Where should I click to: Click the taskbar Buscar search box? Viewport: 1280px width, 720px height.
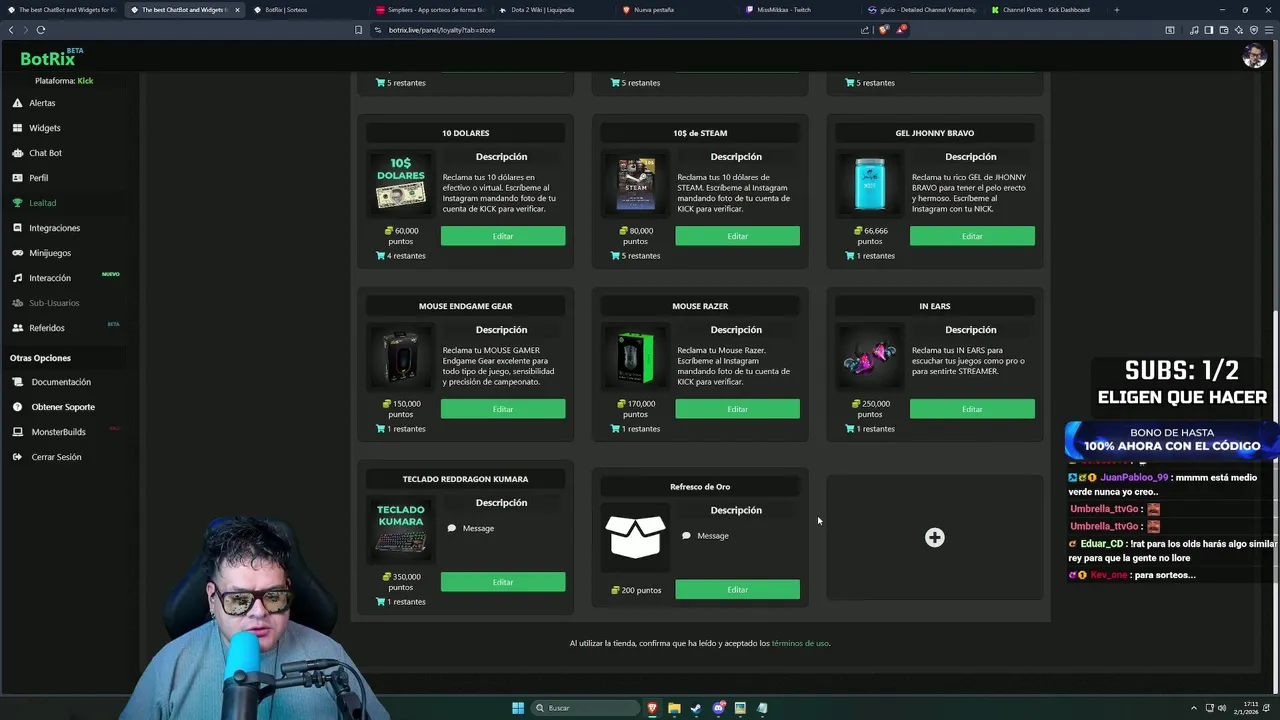585,708
